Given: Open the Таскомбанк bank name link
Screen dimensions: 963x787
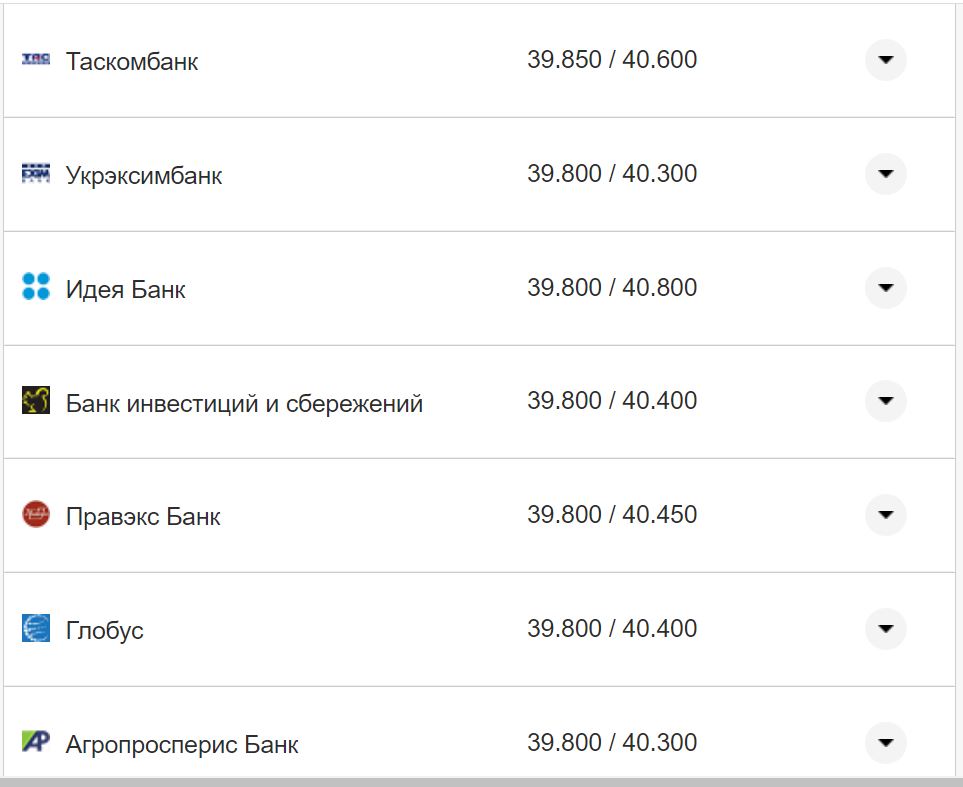Looking at the screenshot, I should pos(132,62).
